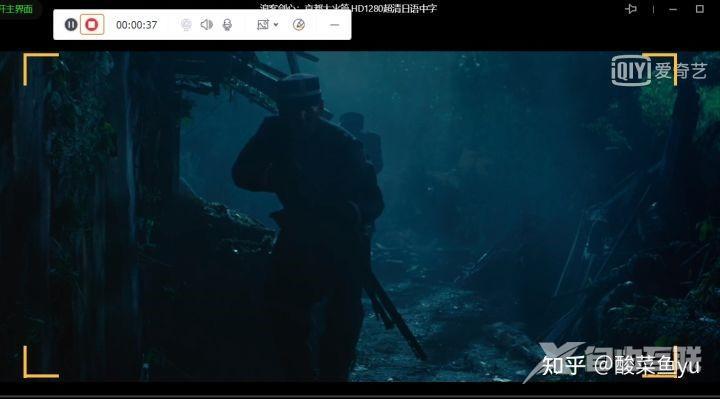Screen dimensions: 720x399
Task: Click the video title text at top
Action: click(348, 8)
